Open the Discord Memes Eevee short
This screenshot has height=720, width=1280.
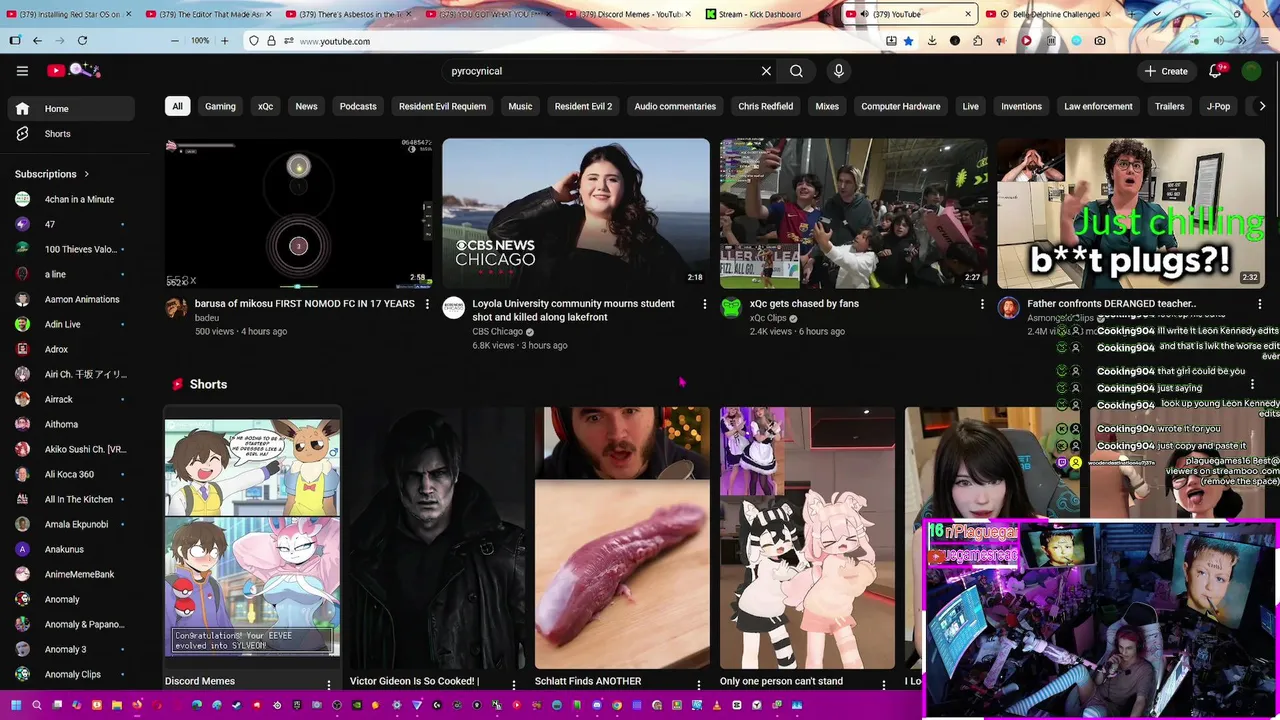click(252, 537)
